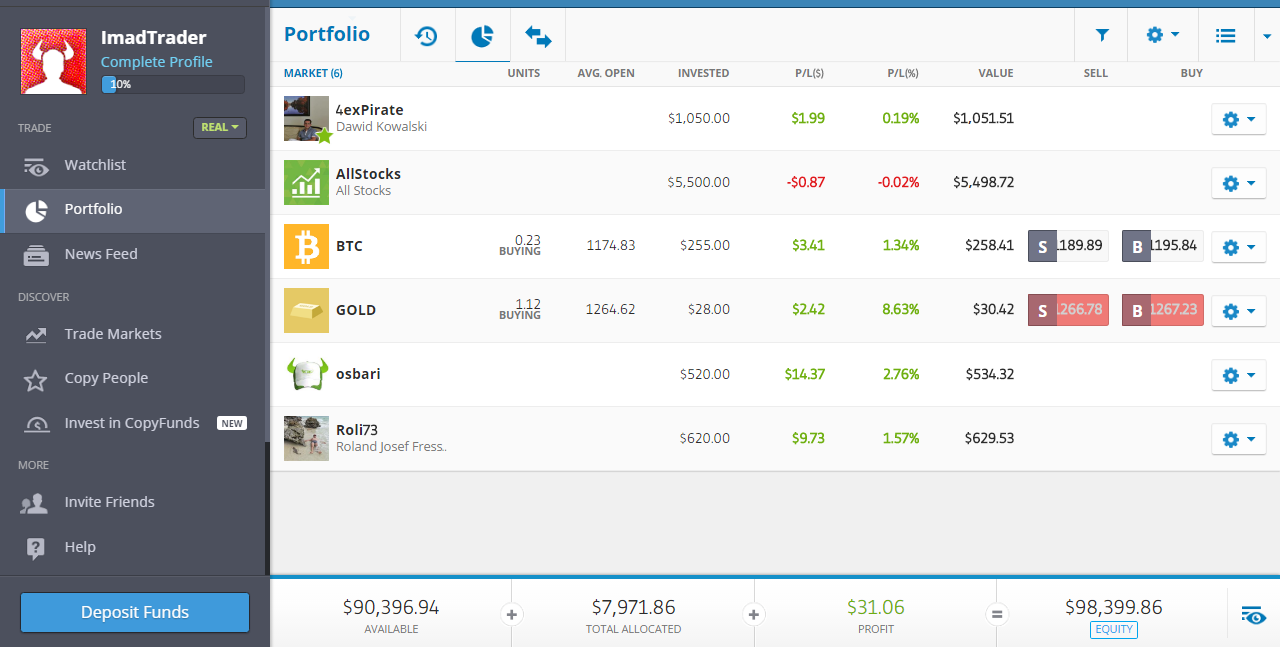Click the profile completion progress bar
This screenshot has width=1280, height=647.
tap(173, 85)
